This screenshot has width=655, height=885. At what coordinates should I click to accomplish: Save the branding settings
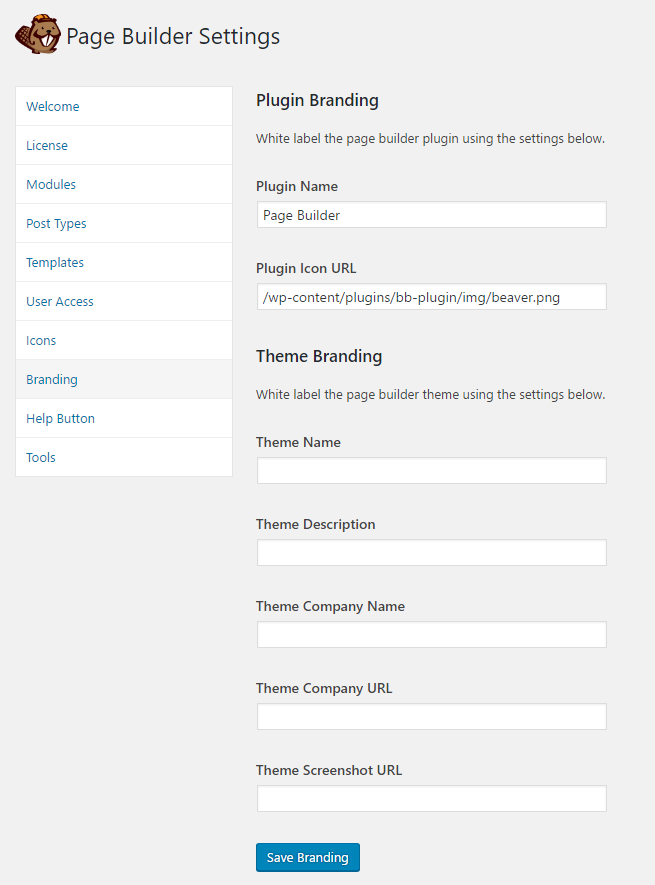click(x=308, y=857)
